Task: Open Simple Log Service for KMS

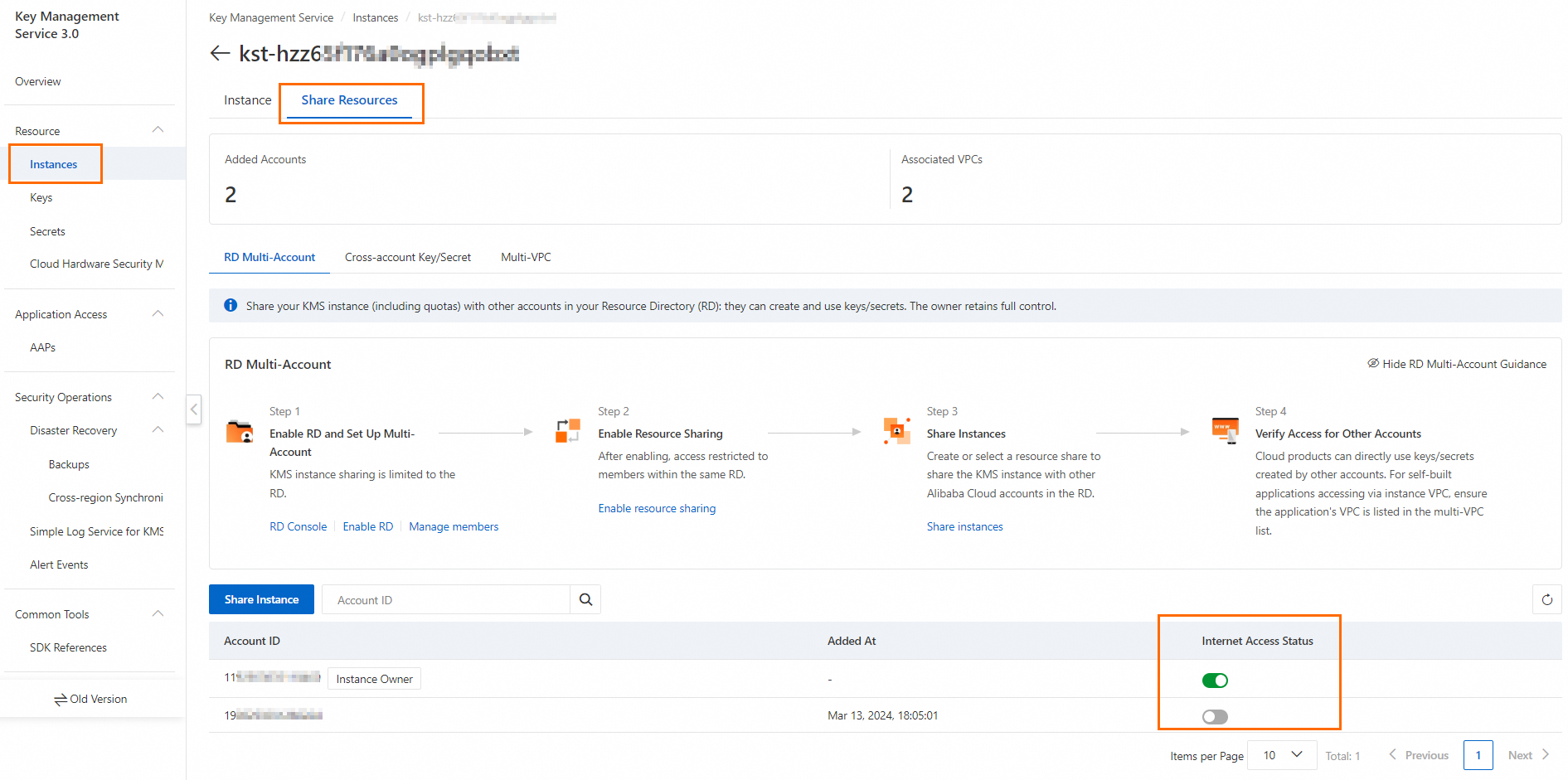Action: point(96,531)
